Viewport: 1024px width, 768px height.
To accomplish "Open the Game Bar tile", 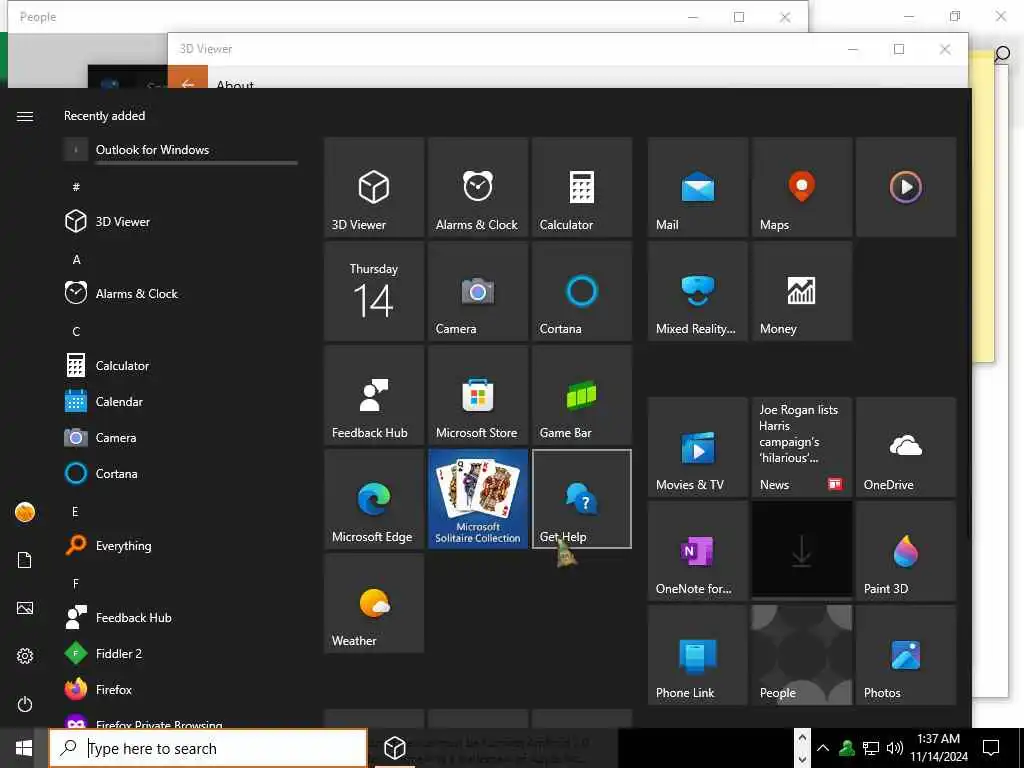I will click(581, 394).
